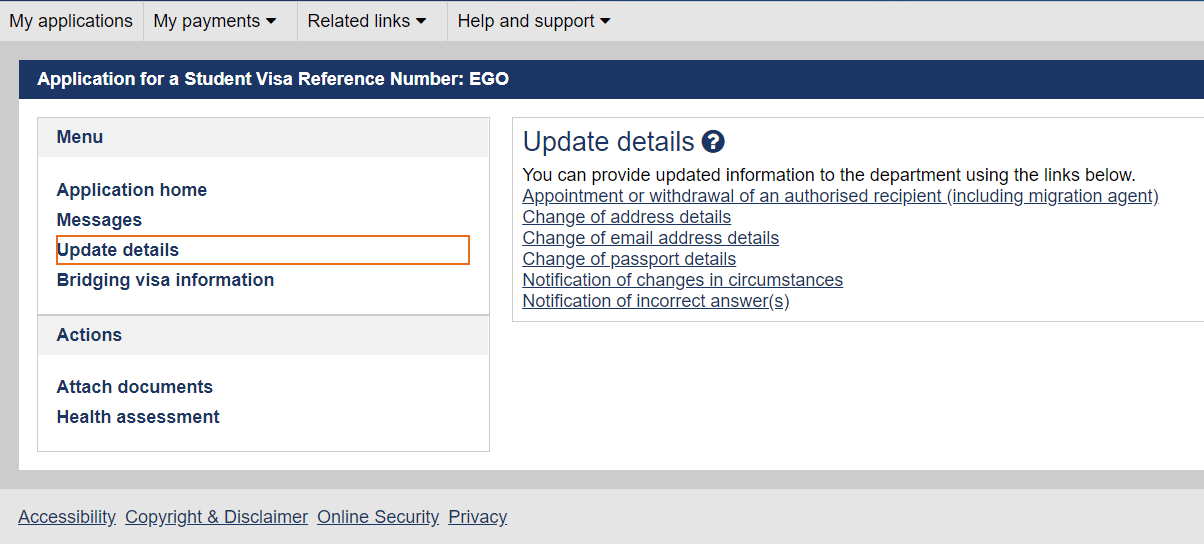Open Appointment or withdrawal of authorised recipient
Image resolution: width=1204 pixels, height=544 pixels.
840,196
